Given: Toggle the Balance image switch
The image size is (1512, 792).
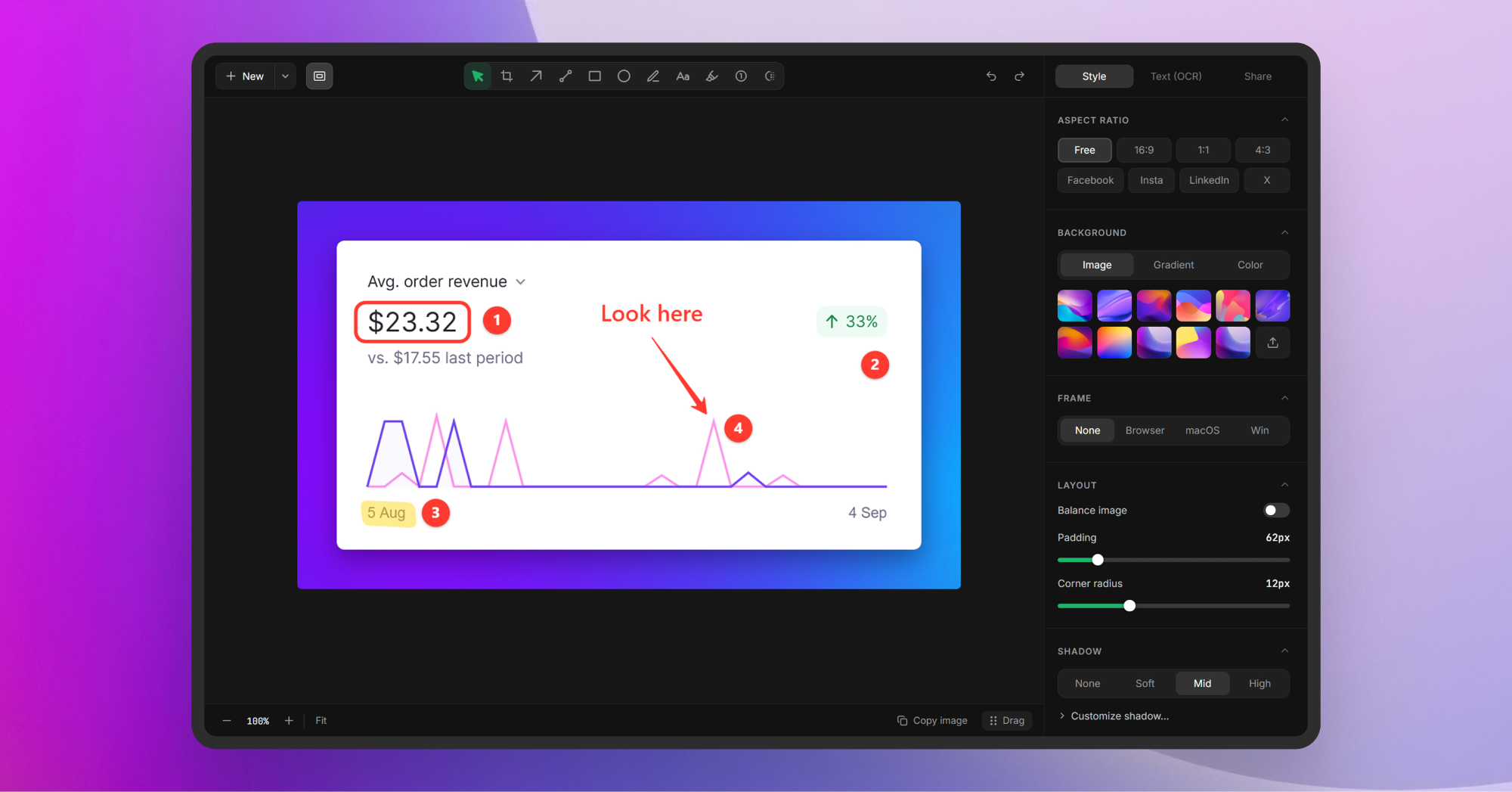Looking at the screenshot, I should coord(1276,511).
